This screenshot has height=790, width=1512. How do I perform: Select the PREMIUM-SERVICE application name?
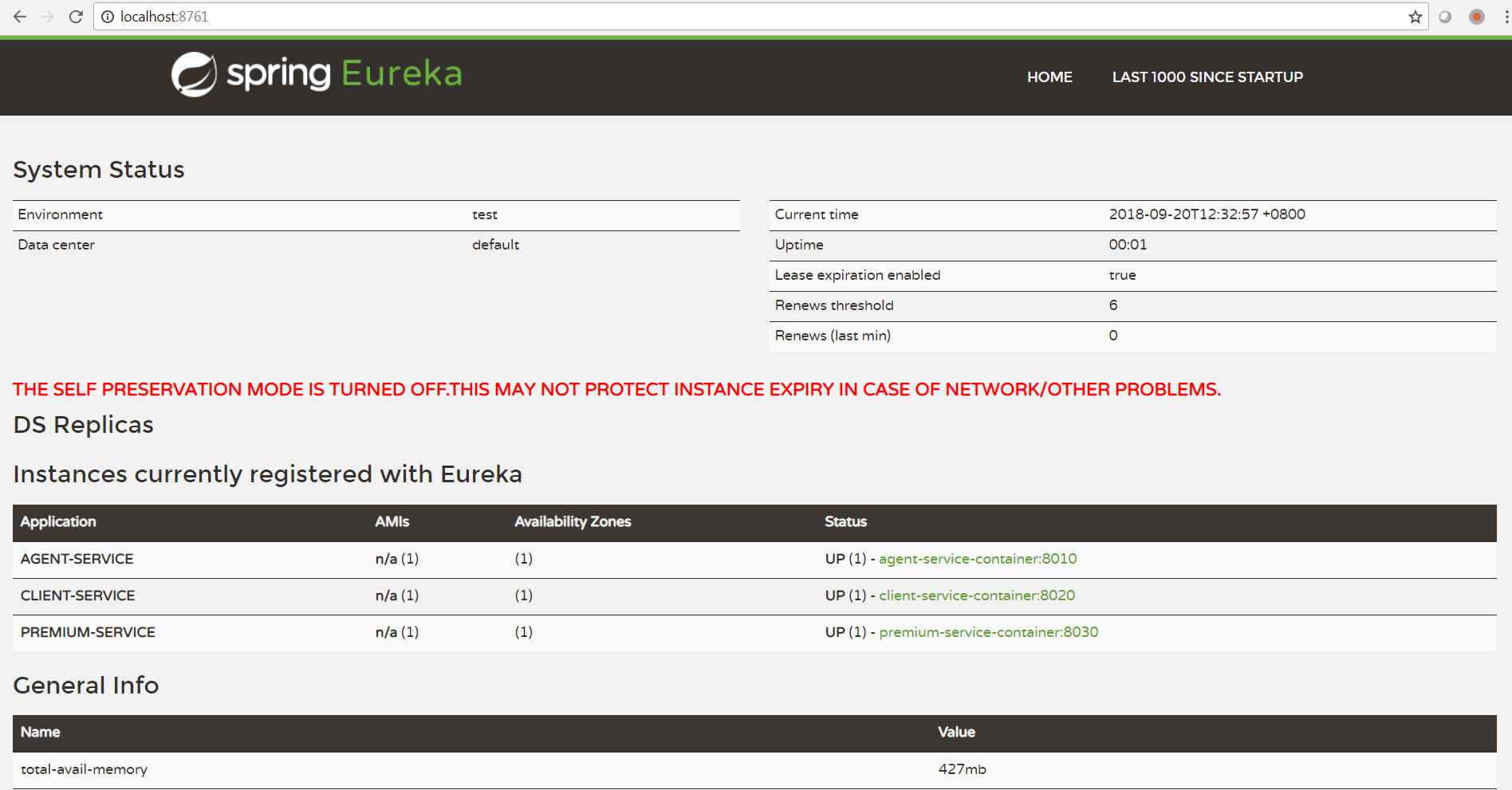[88, 632]
